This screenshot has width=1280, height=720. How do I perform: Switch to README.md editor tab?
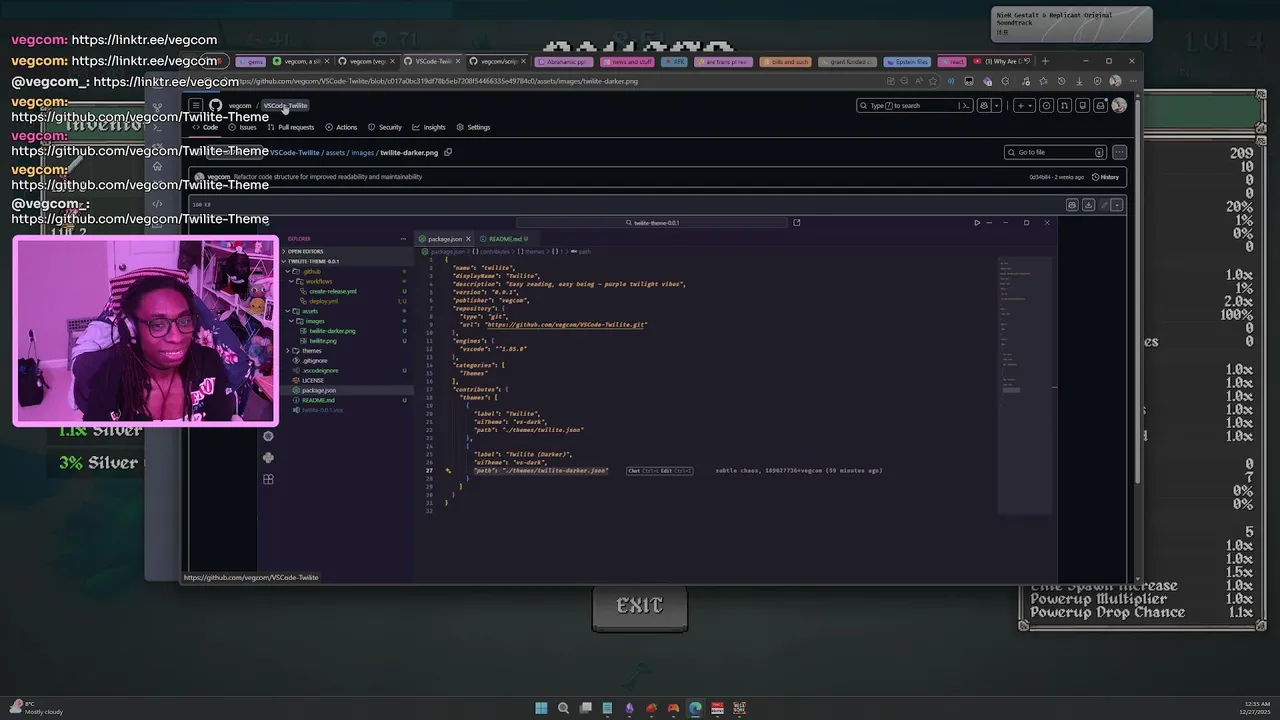[505, 239]
